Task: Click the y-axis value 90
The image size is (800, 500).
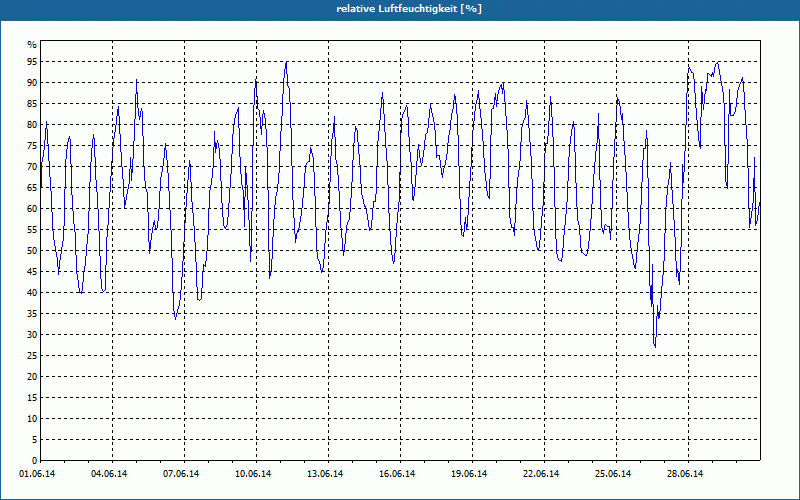Action: tap(32, 83)
